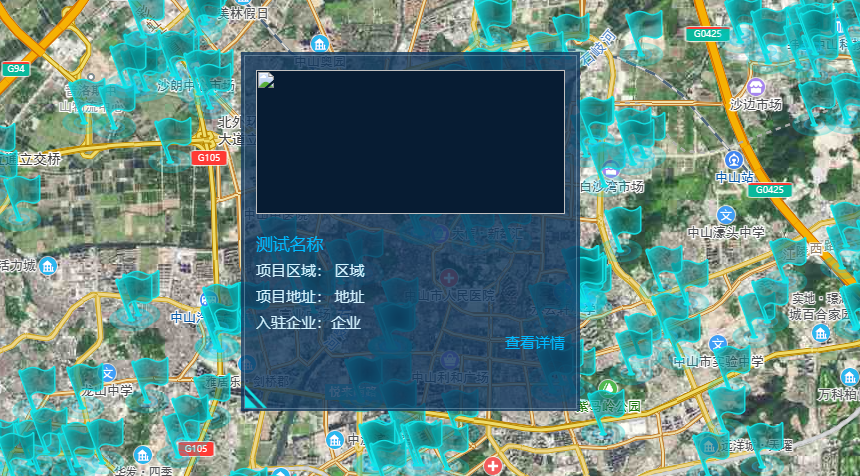Click the G0425 shield below 中山站
The image size is (860, 476).
(770, 190)
